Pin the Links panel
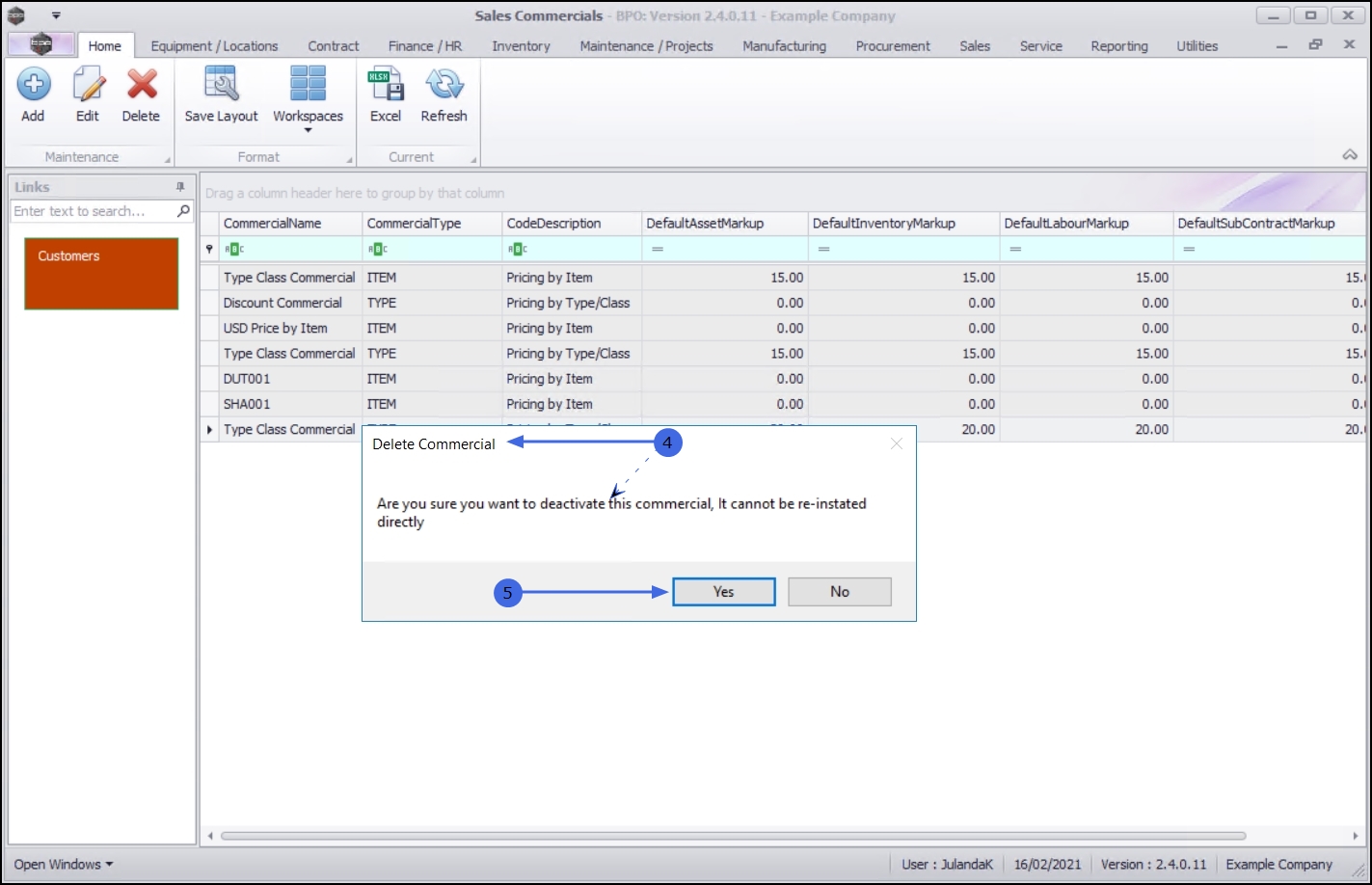This screenshot has height=885, width=1372. point(180,187)
